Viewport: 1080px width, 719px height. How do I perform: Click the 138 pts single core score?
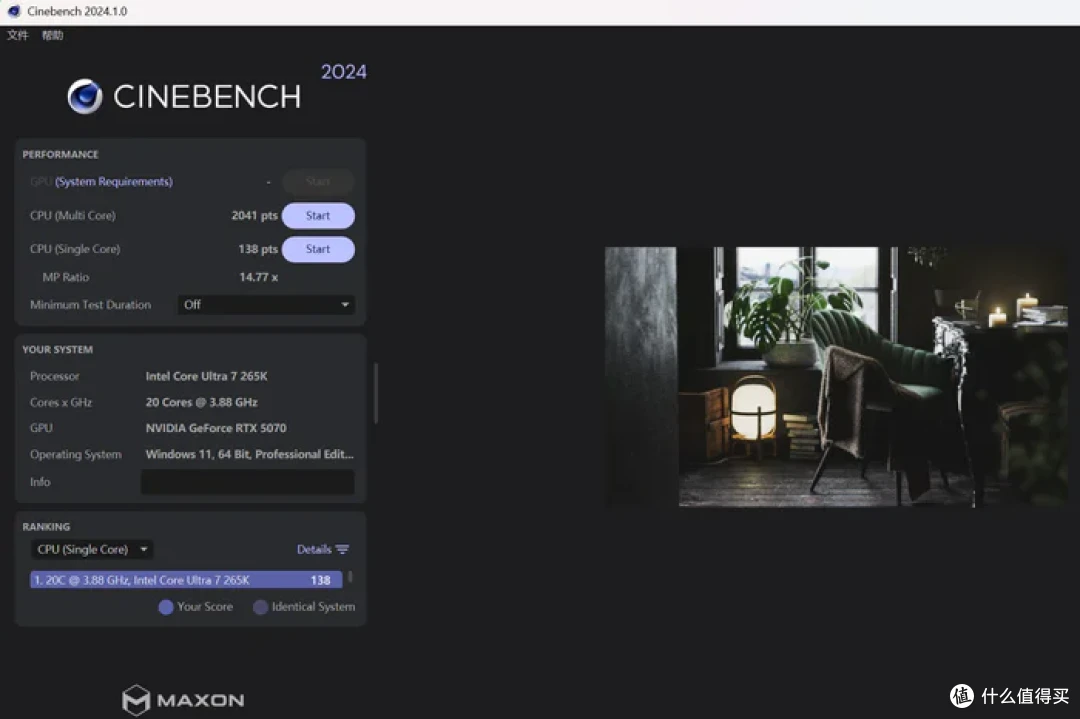point(258,249)
